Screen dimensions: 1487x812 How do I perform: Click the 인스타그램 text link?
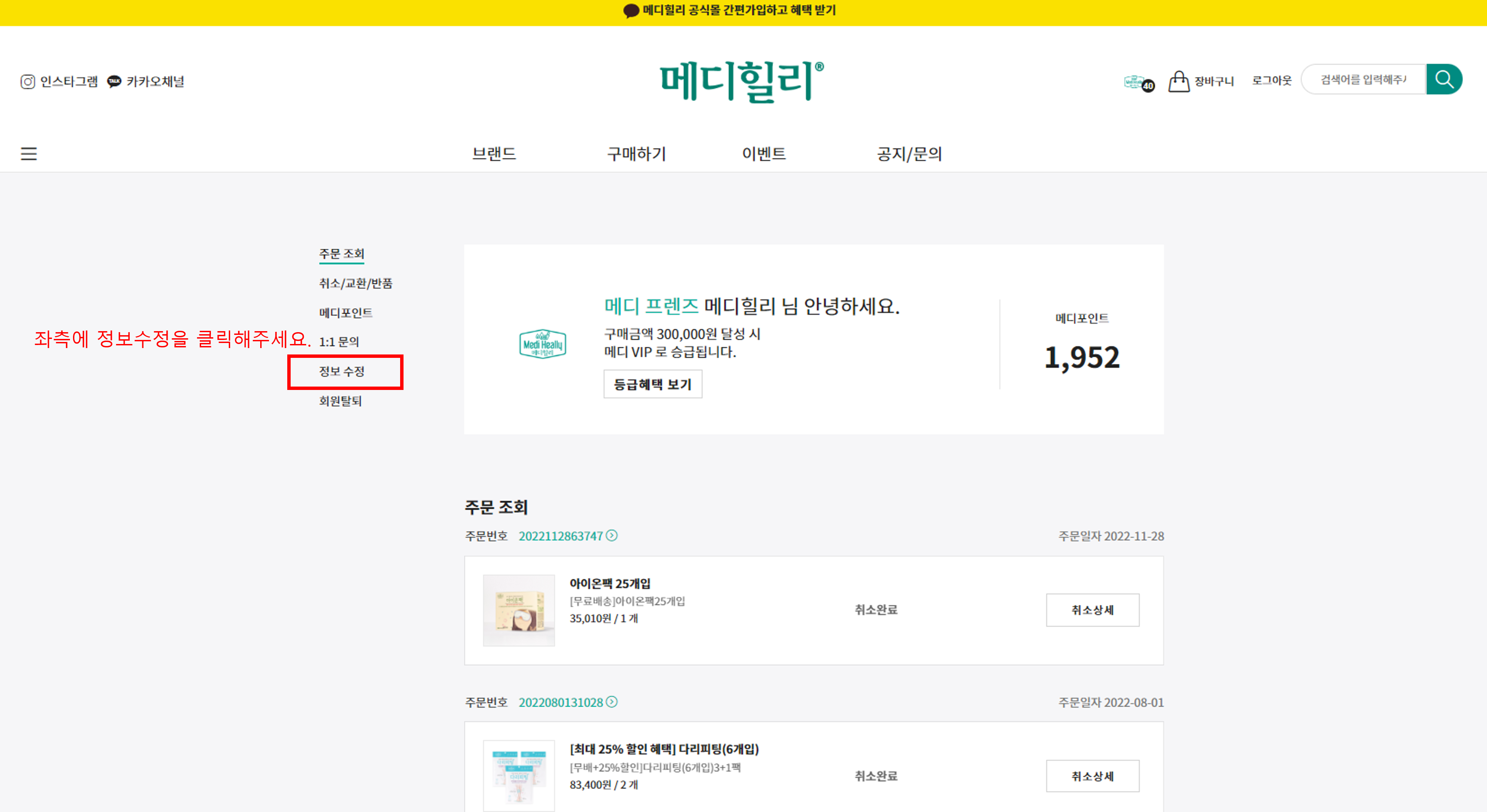click(x=69, y=81)
